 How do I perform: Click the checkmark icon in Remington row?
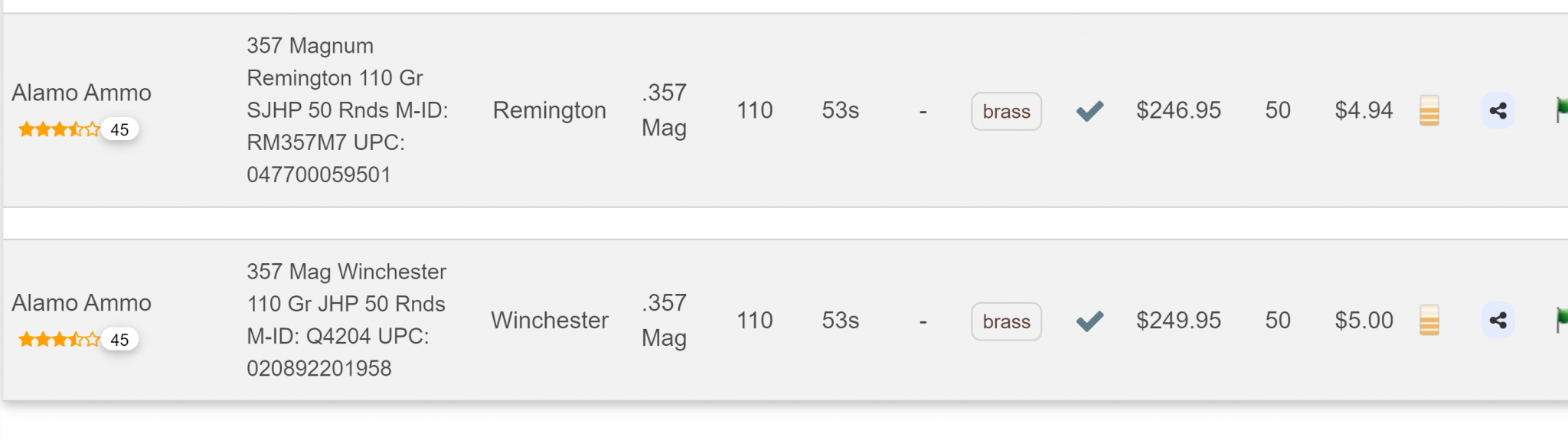coord(1089,111)
